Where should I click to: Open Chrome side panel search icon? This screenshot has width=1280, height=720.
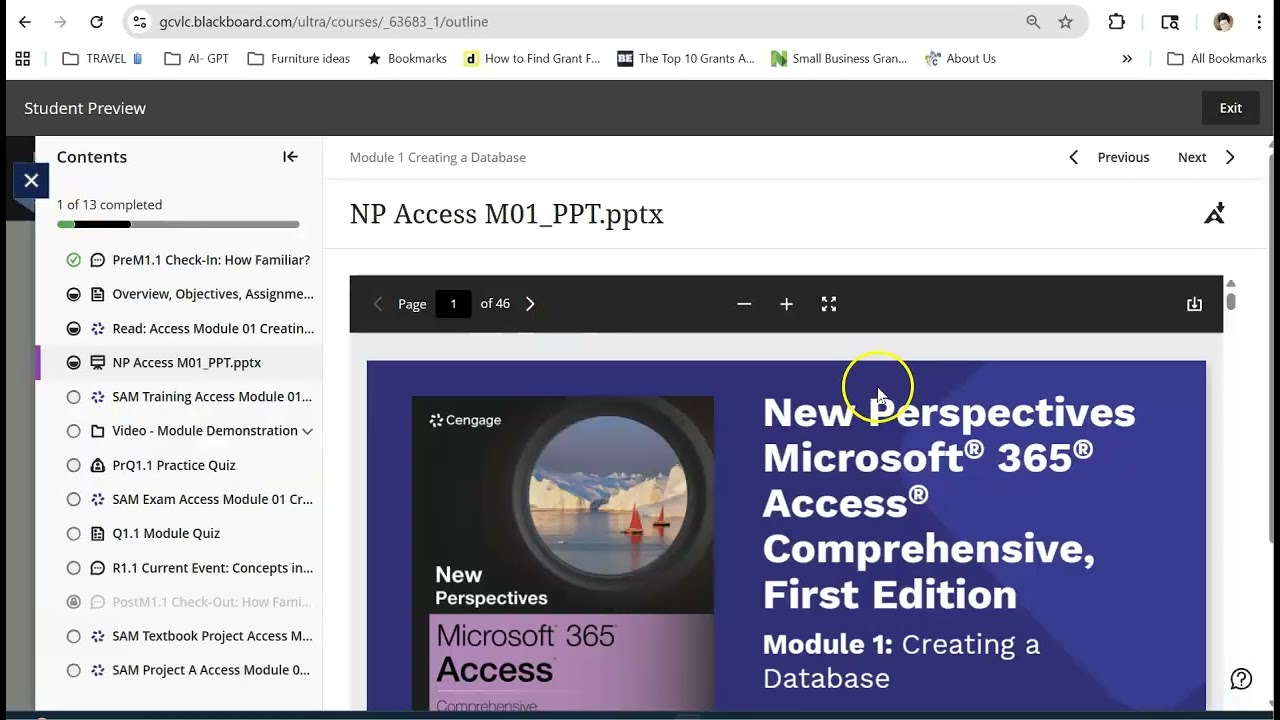tap(1170, 22)
